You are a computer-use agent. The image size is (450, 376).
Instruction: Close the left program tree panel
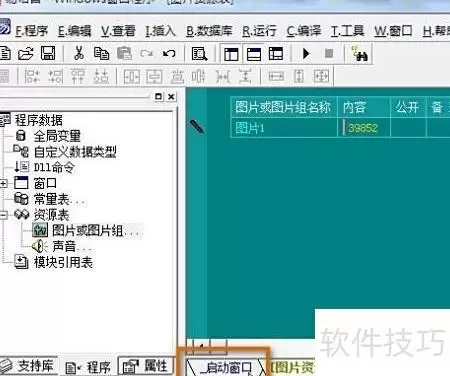tap(171, 97)
